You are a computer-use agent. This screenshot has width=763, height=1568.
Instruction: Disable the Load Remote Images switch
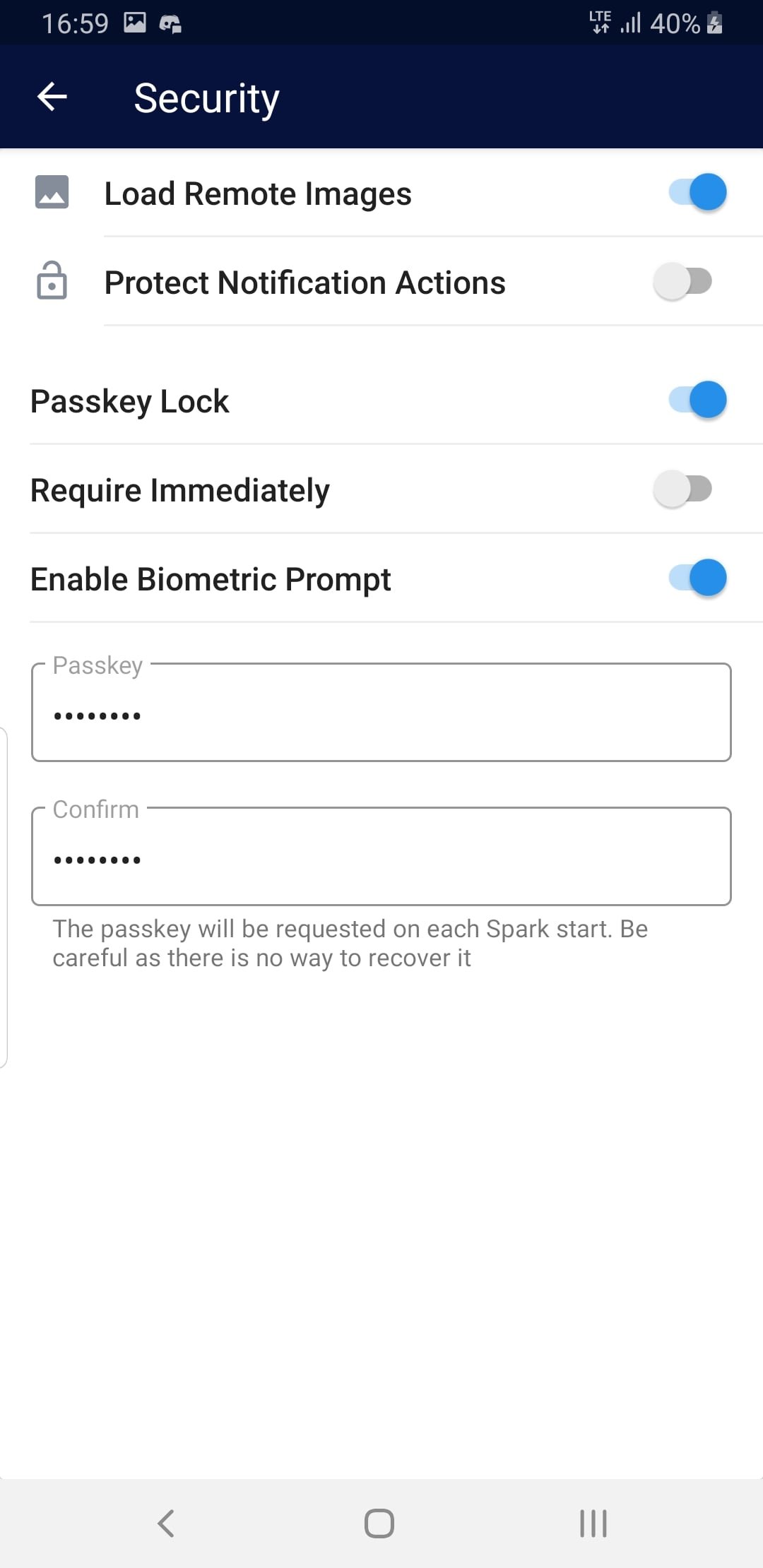pyautogui.click(x=697, y=192)
